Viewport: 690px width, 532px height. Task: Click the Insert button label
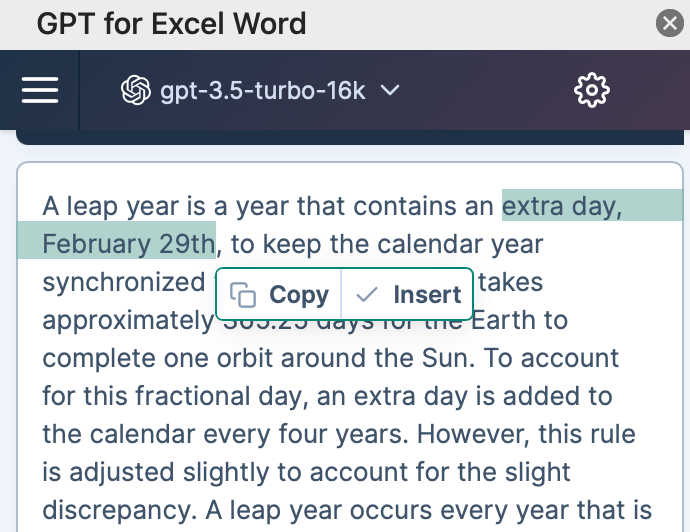[427, 294]
